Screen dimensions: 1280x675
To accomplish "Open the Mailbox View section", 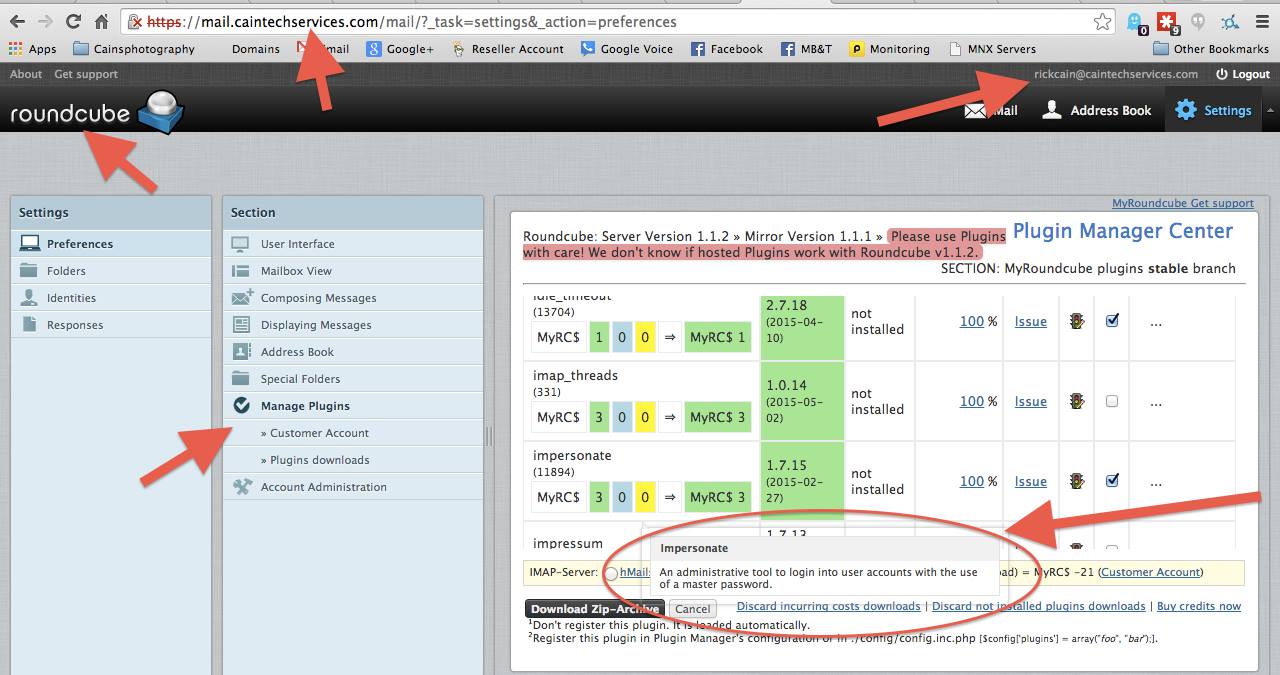I will [x=353, y=271].
